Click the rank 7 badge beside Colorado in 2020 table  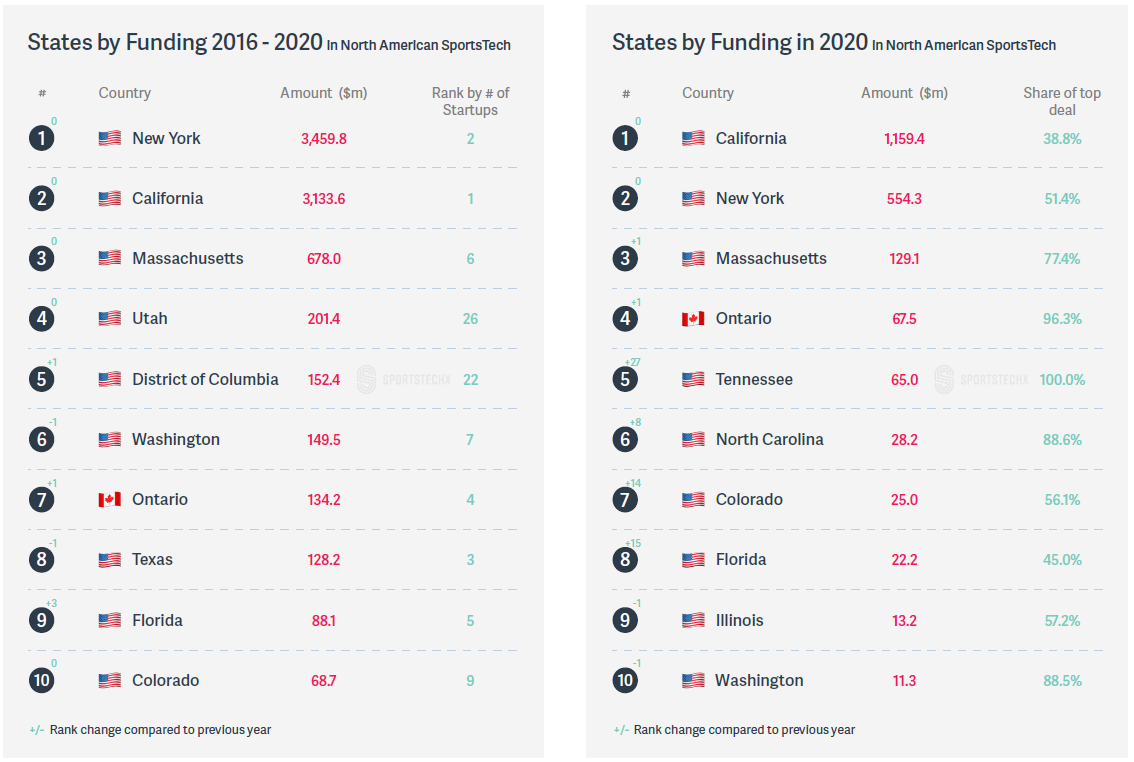[626, 500]
